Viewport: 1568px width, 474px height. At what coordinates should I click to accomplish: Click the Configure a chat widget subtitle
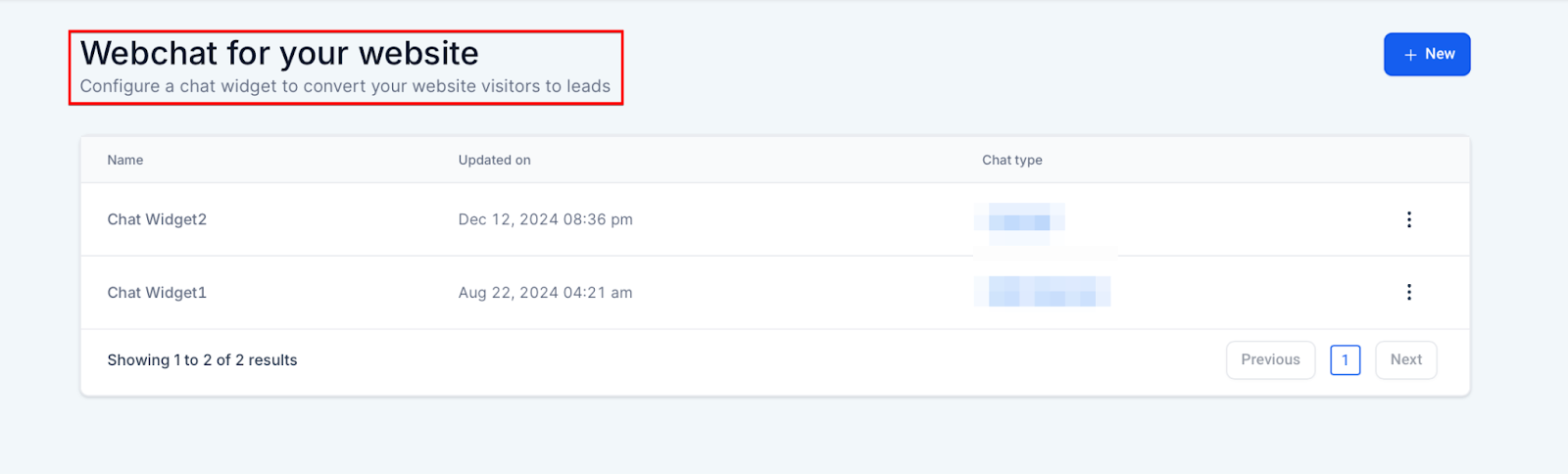coord(345,86)
